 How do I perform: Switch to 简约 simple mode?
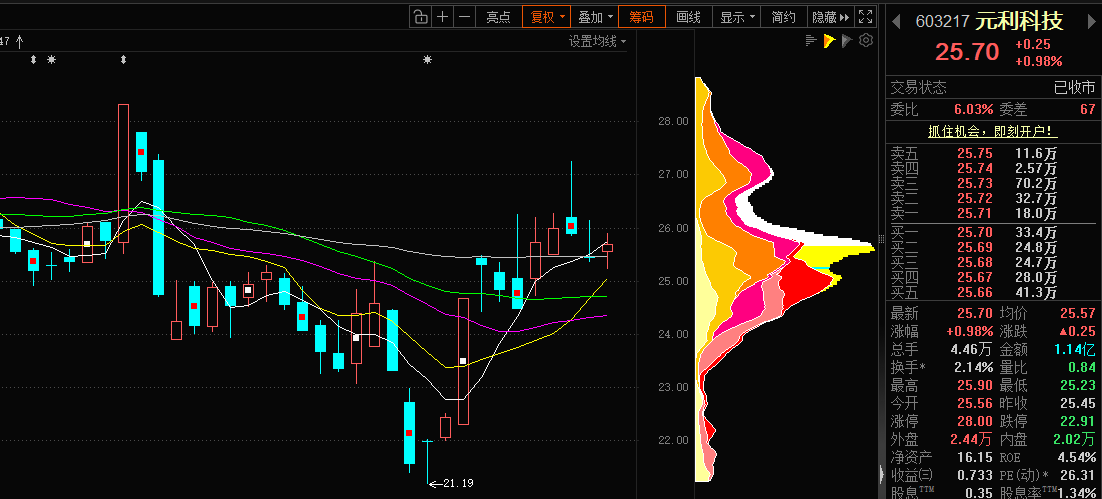pos(784,17)
